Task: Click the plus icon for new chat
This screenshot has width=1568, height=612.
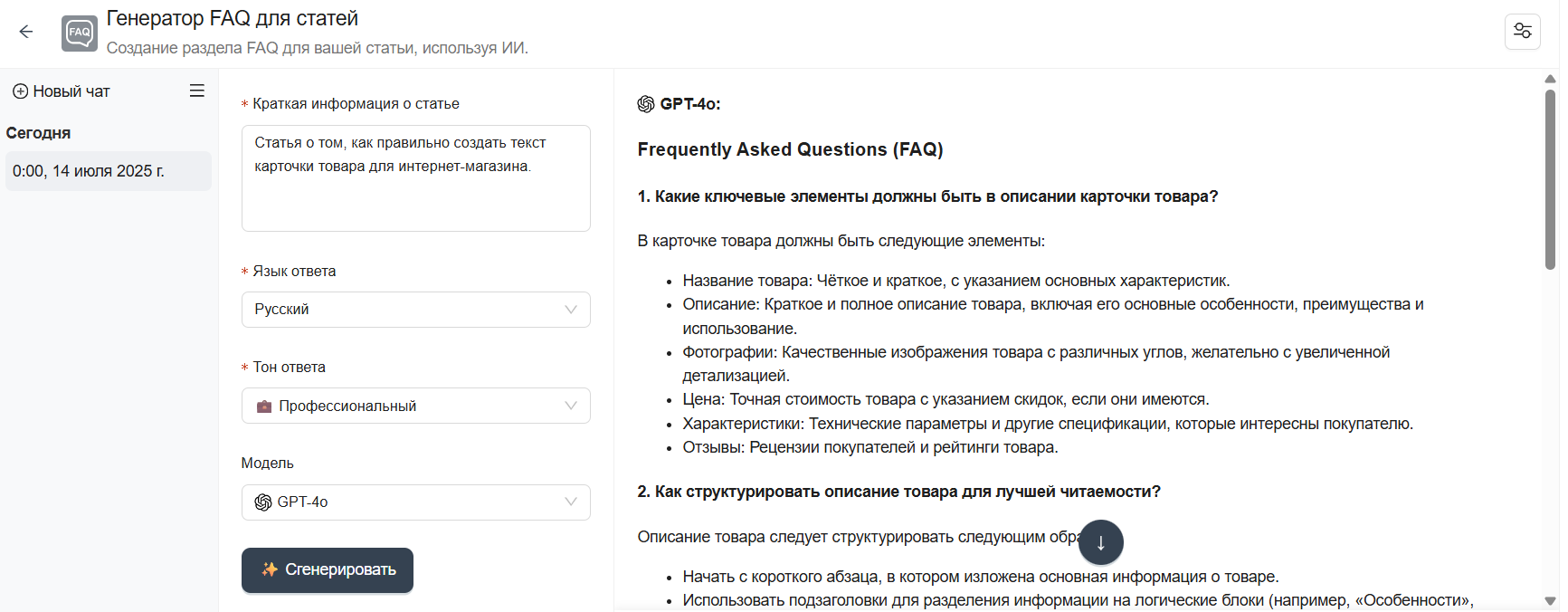Action: [x=20, y=91]
